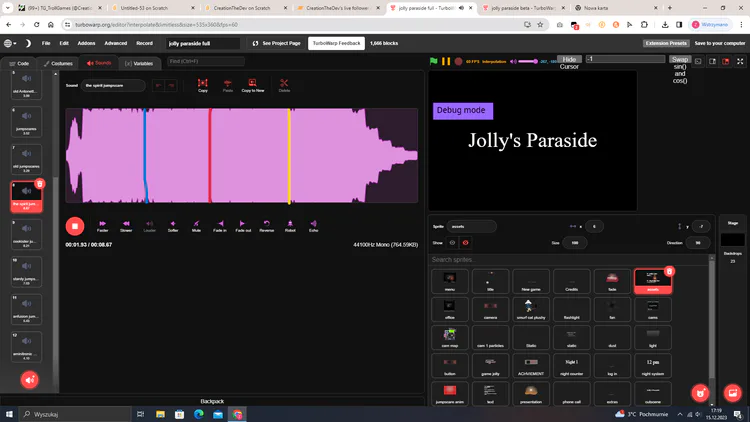Click the Swap button on stage
The image size is (750, 422).
(680, 59)
